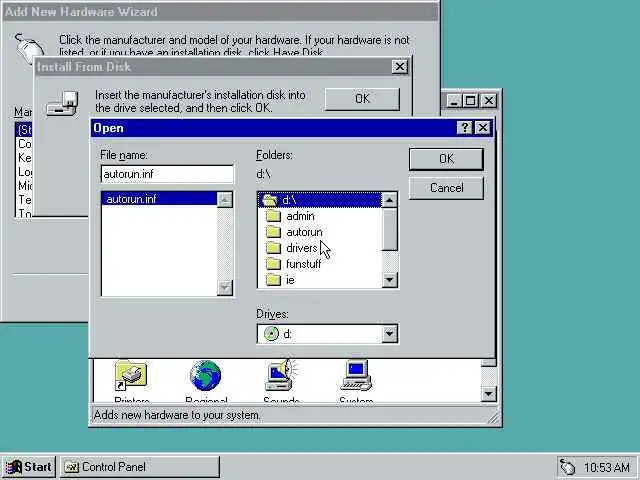This screenshot has height=480, width=640.
Task: Click the drivers folder icon
Action: point(273,248)
